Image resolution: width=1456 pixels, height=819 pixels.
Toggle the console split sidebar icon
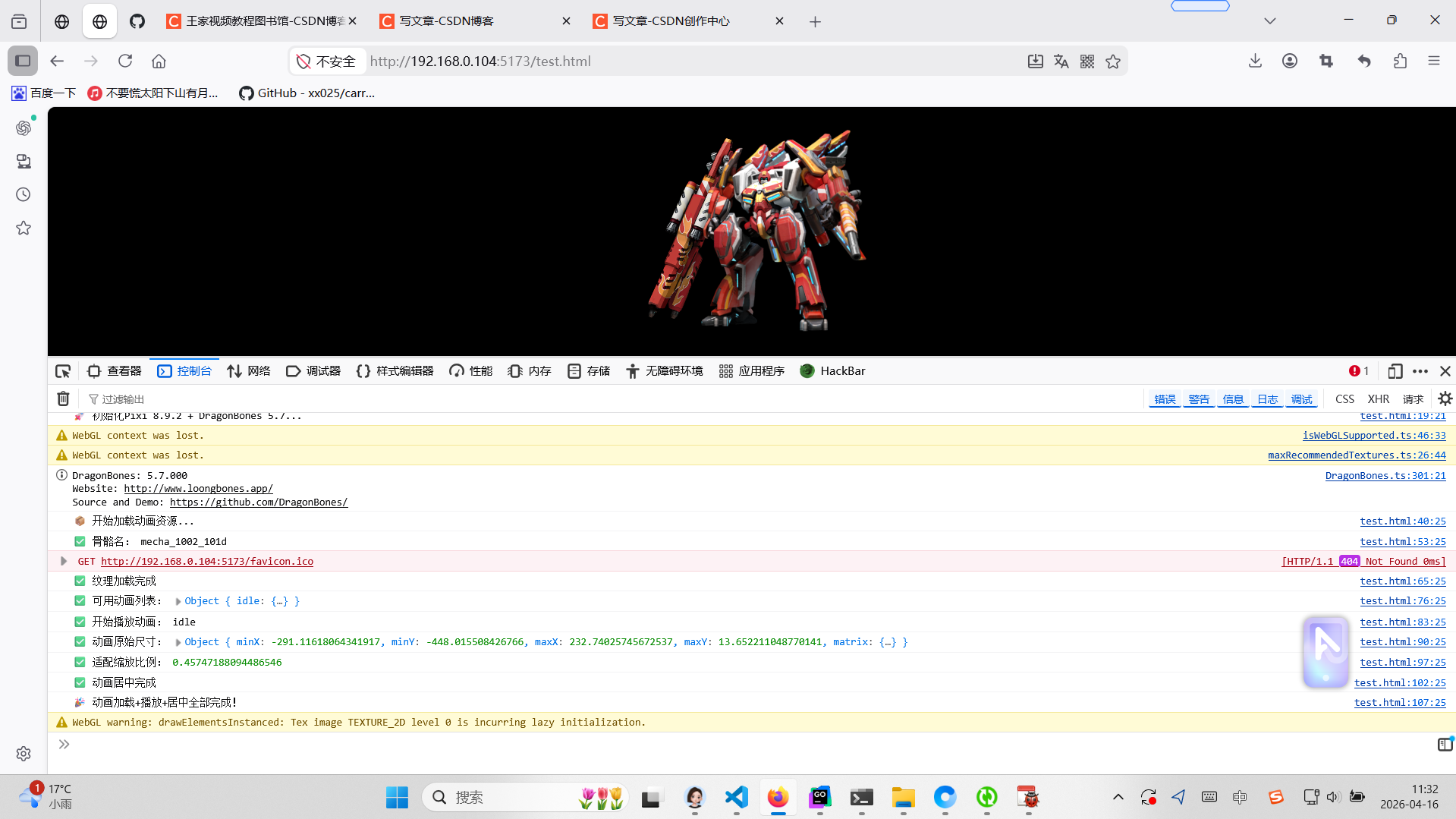click(x=1445, y=745)
